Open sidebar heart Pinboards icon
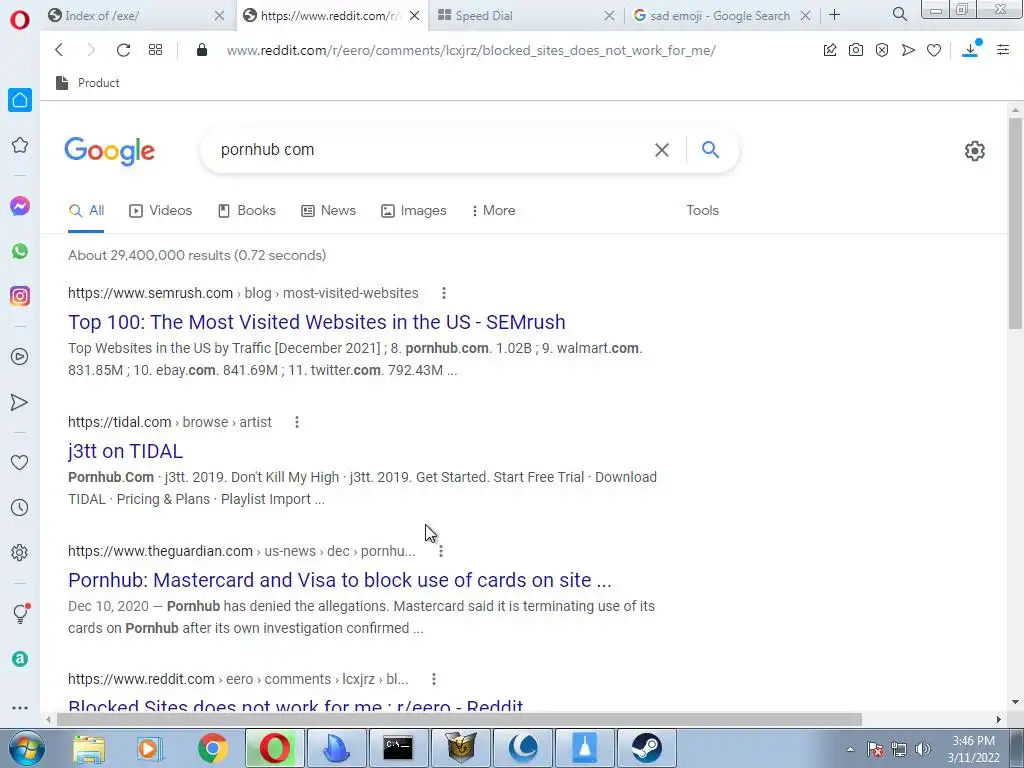Viewport: 1024px width, 768px height. [x=20, y=462]
